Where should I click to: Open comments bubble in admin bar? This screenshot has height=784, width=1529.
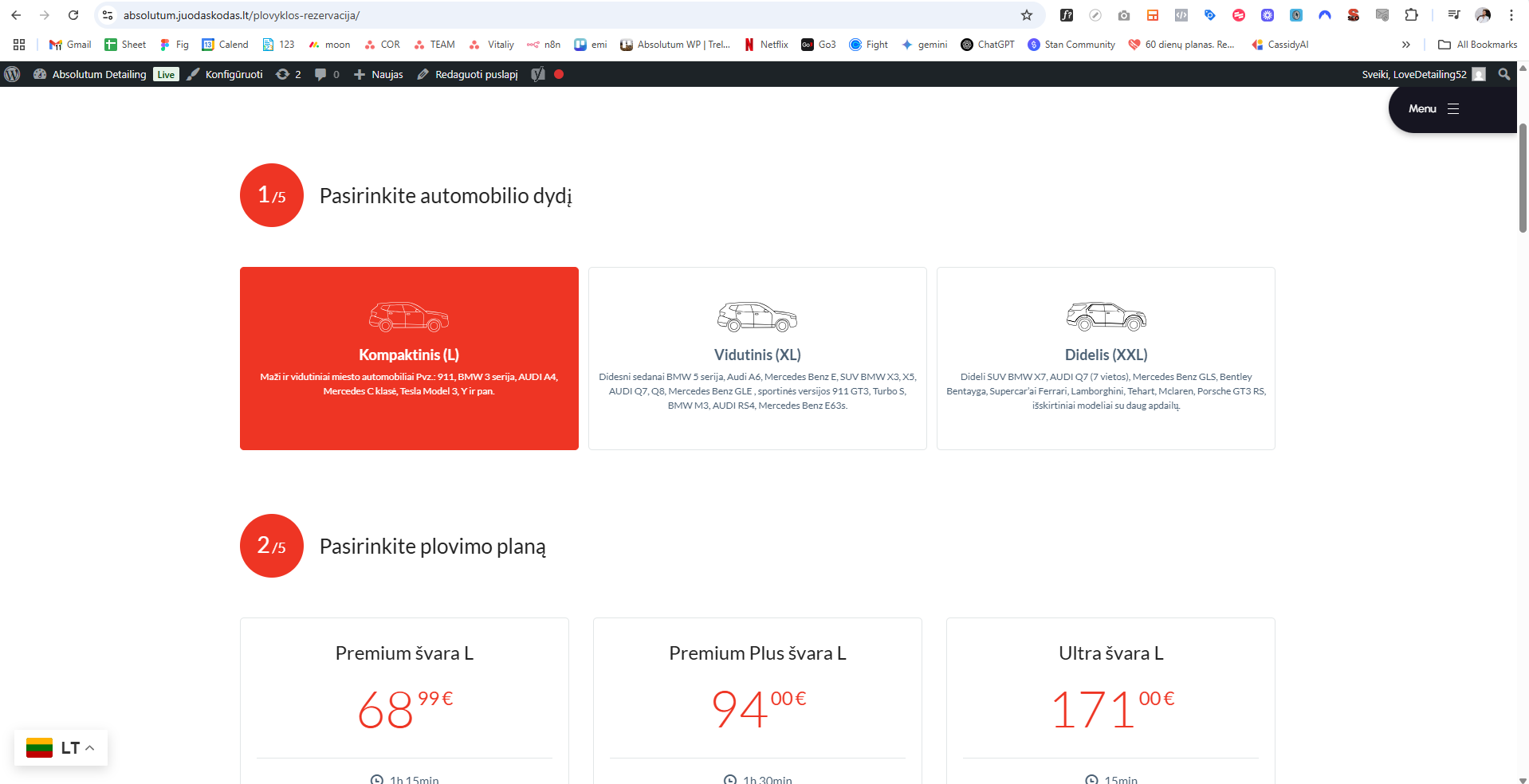point(326,74)
